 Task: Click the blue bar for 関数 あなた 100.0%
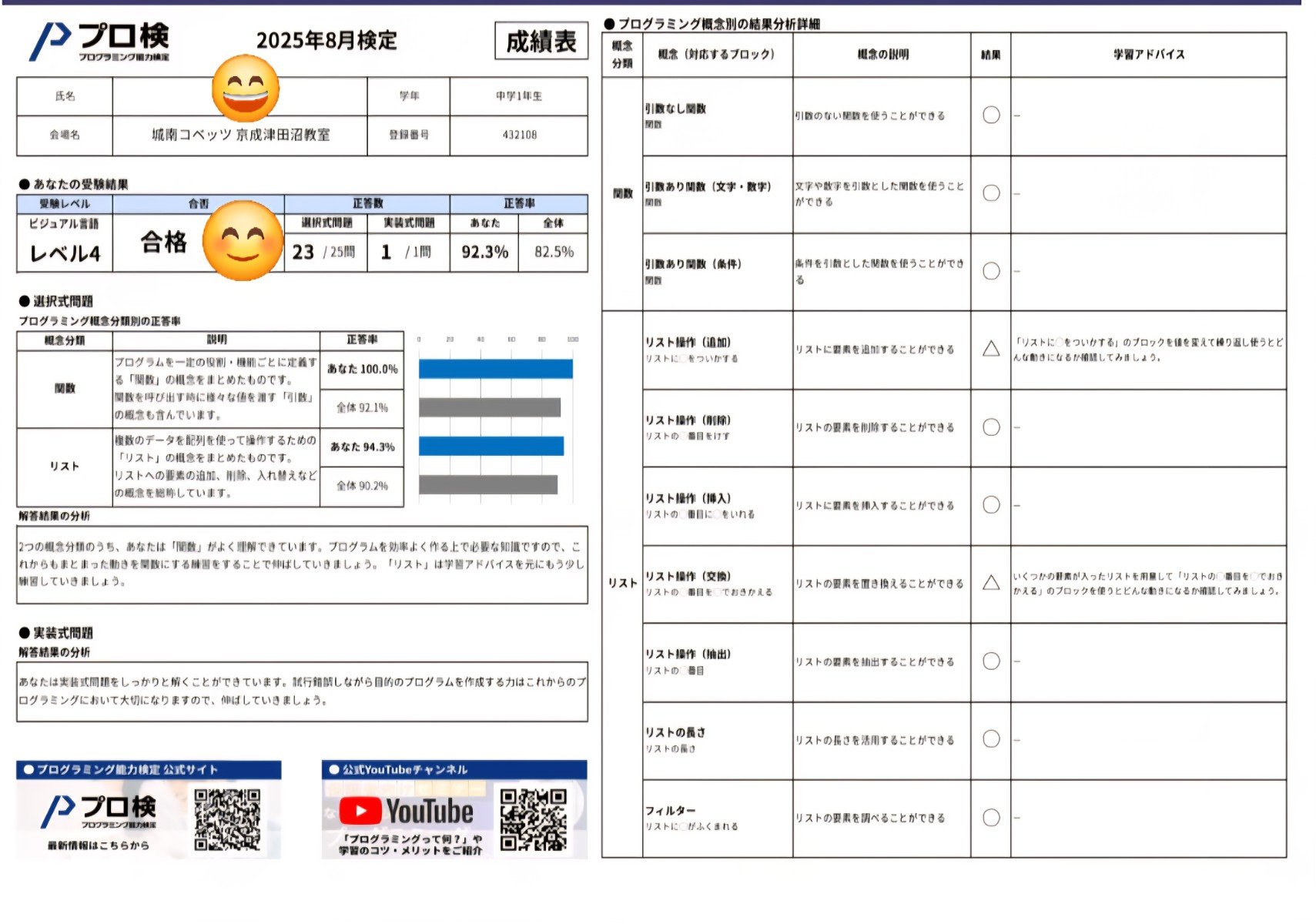(x=495, y=369)
